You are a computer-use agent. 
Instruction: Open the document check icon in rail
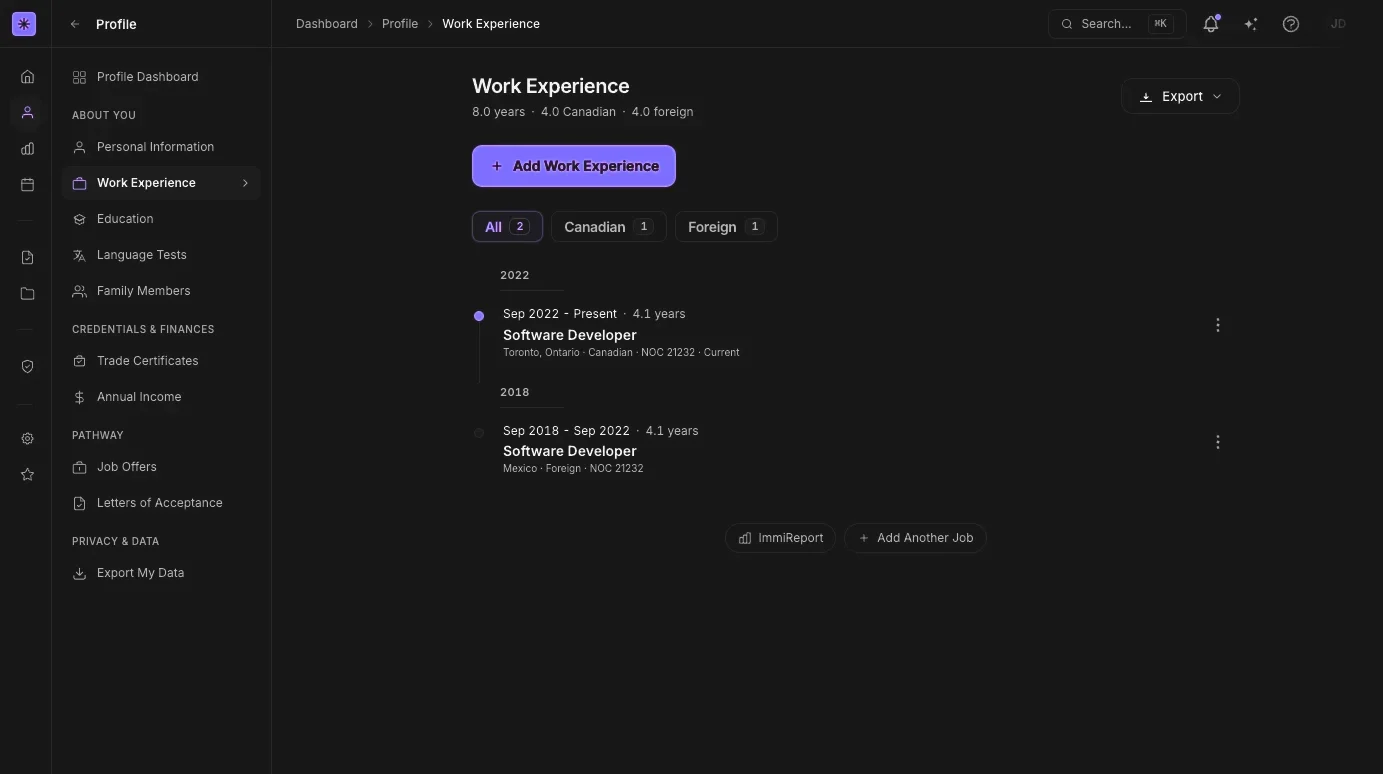[x=27, y=258]
